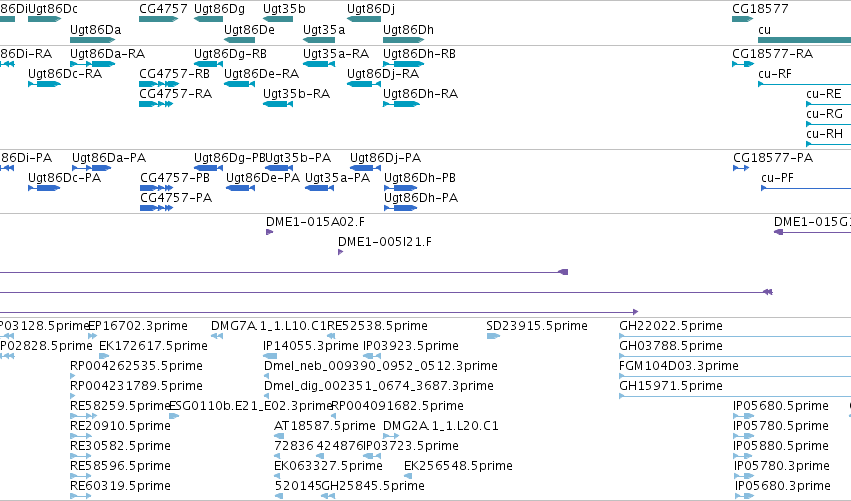Select the Dmel_neb_009390_0952_0512.3prime label
Image resolution: width=851 pixels, height=501 pixels.
click(x=380, y=366)
